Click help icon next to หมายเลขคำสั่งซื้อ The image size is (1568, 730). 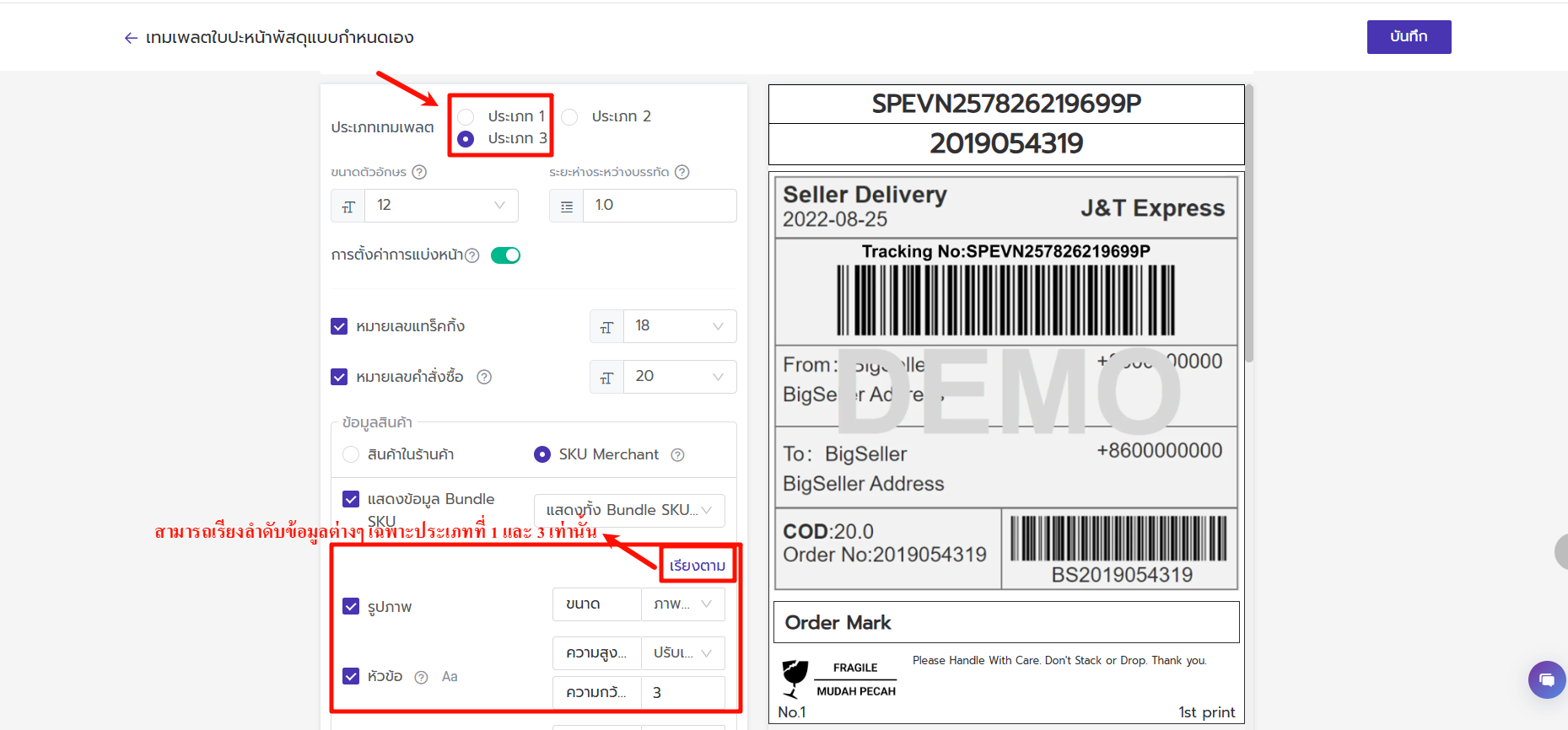[484, 377]
